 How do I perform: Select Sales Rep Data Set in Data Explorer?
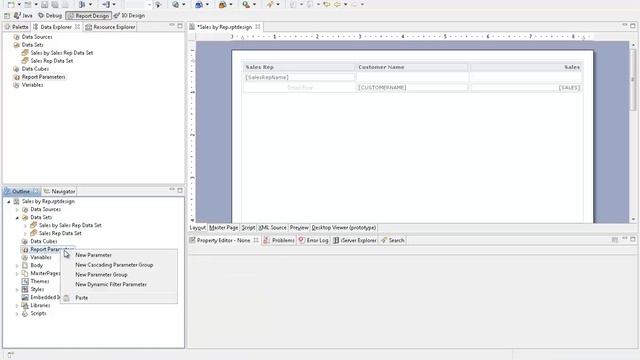click(52, 61)
